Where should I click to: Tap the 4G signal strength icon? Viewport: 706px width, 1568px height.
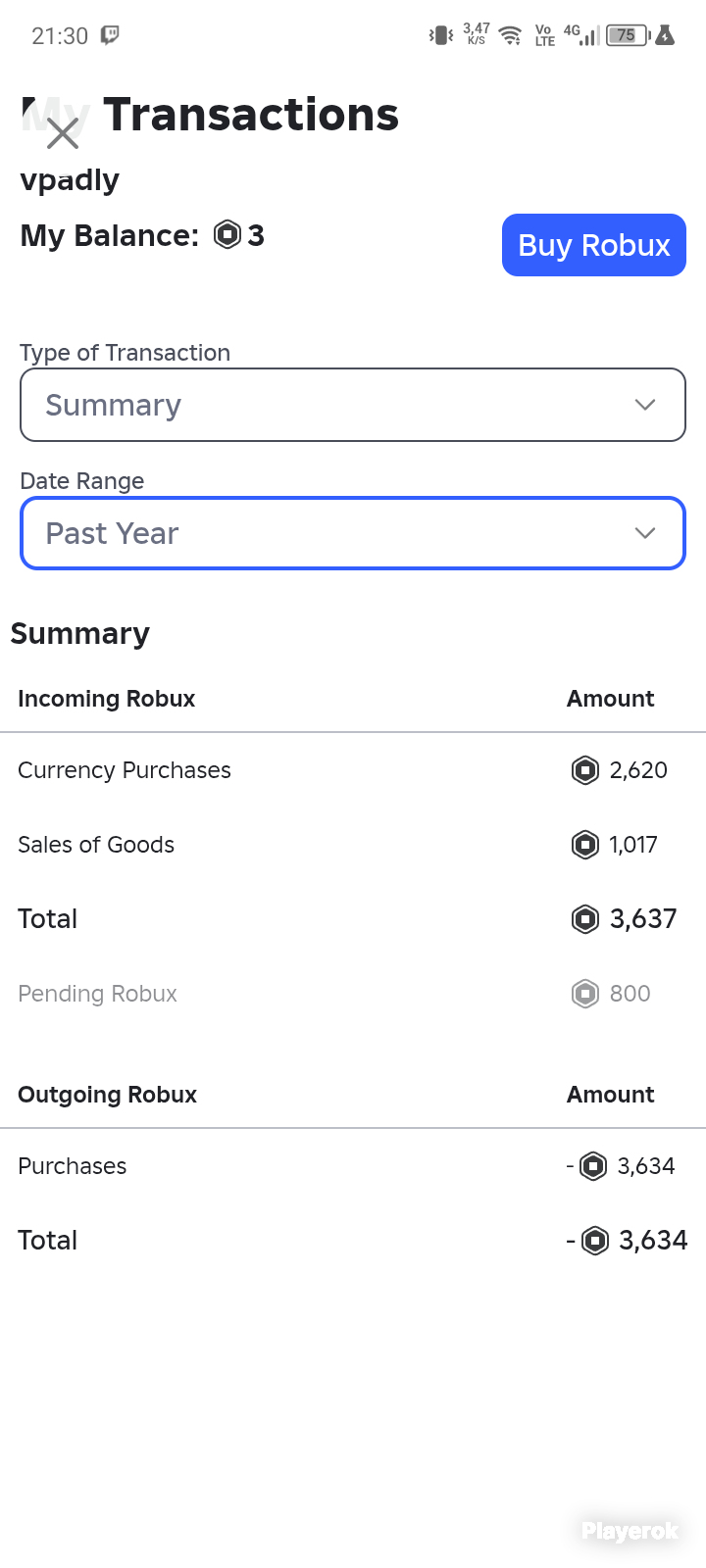(x=581, y=35)
